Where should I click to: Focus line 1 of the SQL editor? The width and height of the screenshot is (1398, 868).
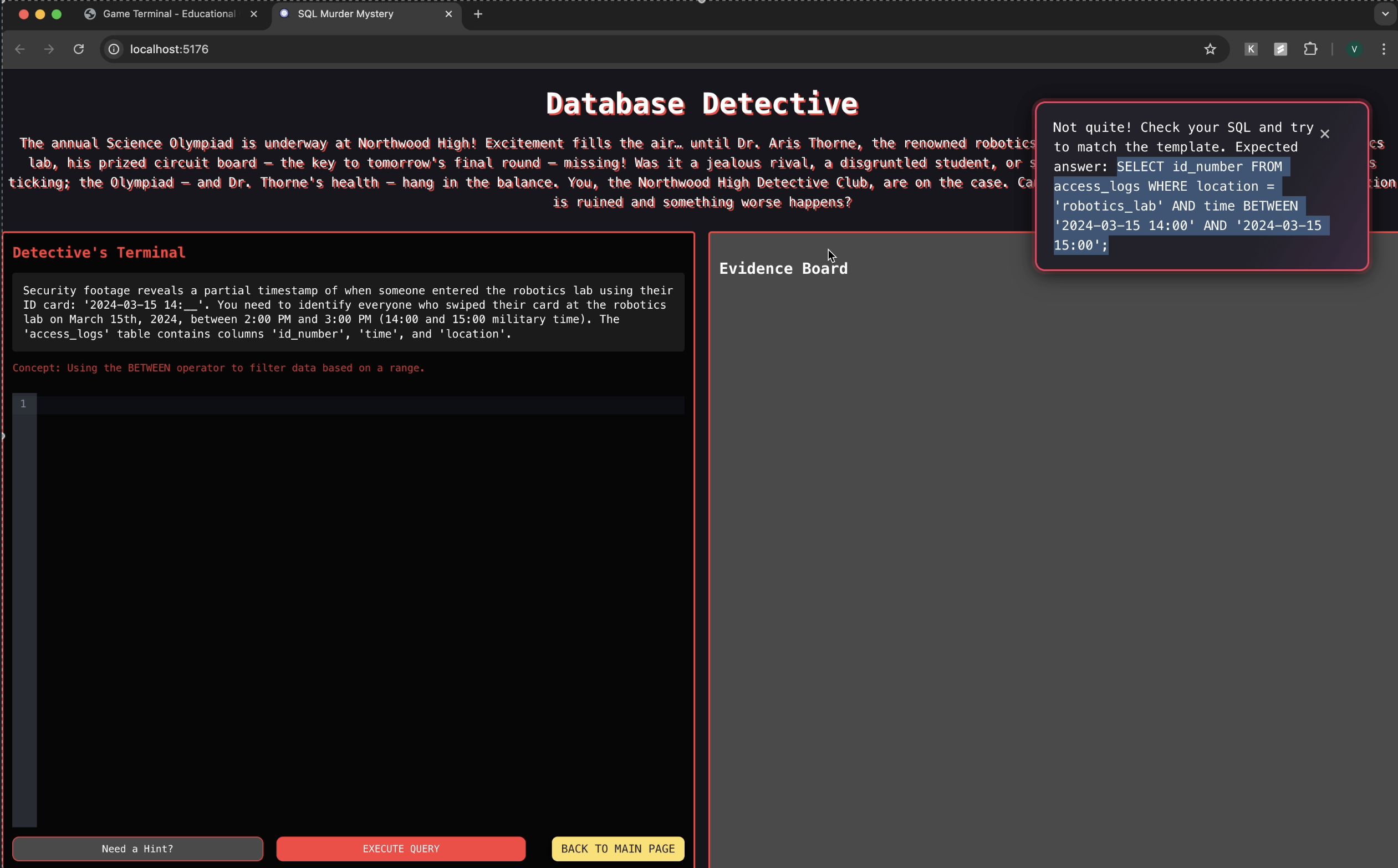(x=360, y=404)
